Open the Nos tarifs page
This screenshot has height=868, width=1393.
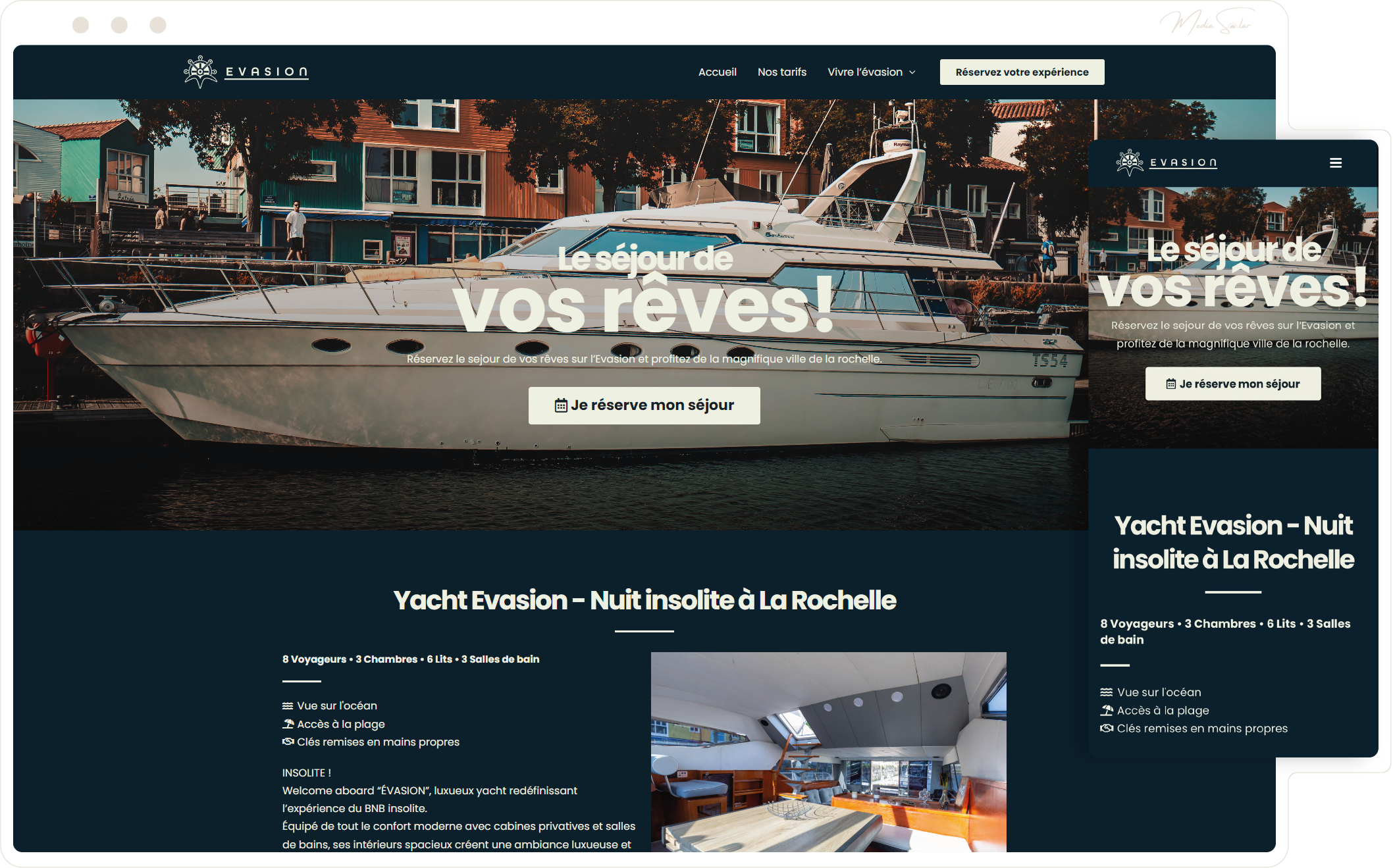pos(782,72)
